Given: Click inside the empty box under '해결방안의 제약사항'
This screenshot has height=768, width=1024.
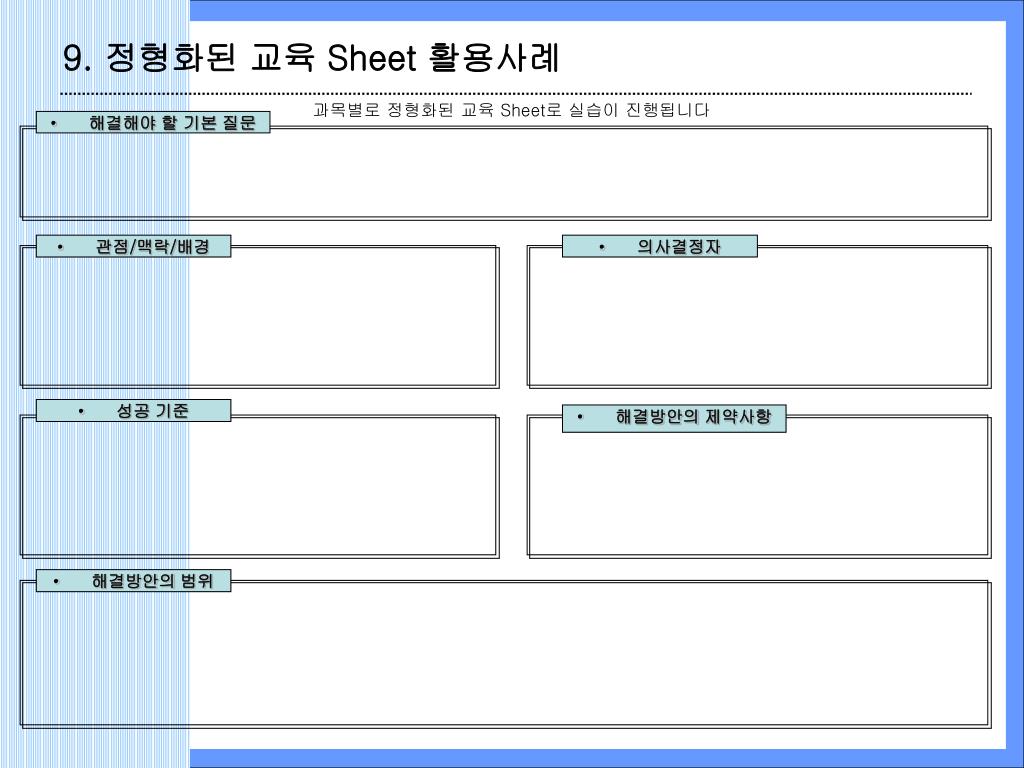Looking at the screenshot, I should [759, 487].
